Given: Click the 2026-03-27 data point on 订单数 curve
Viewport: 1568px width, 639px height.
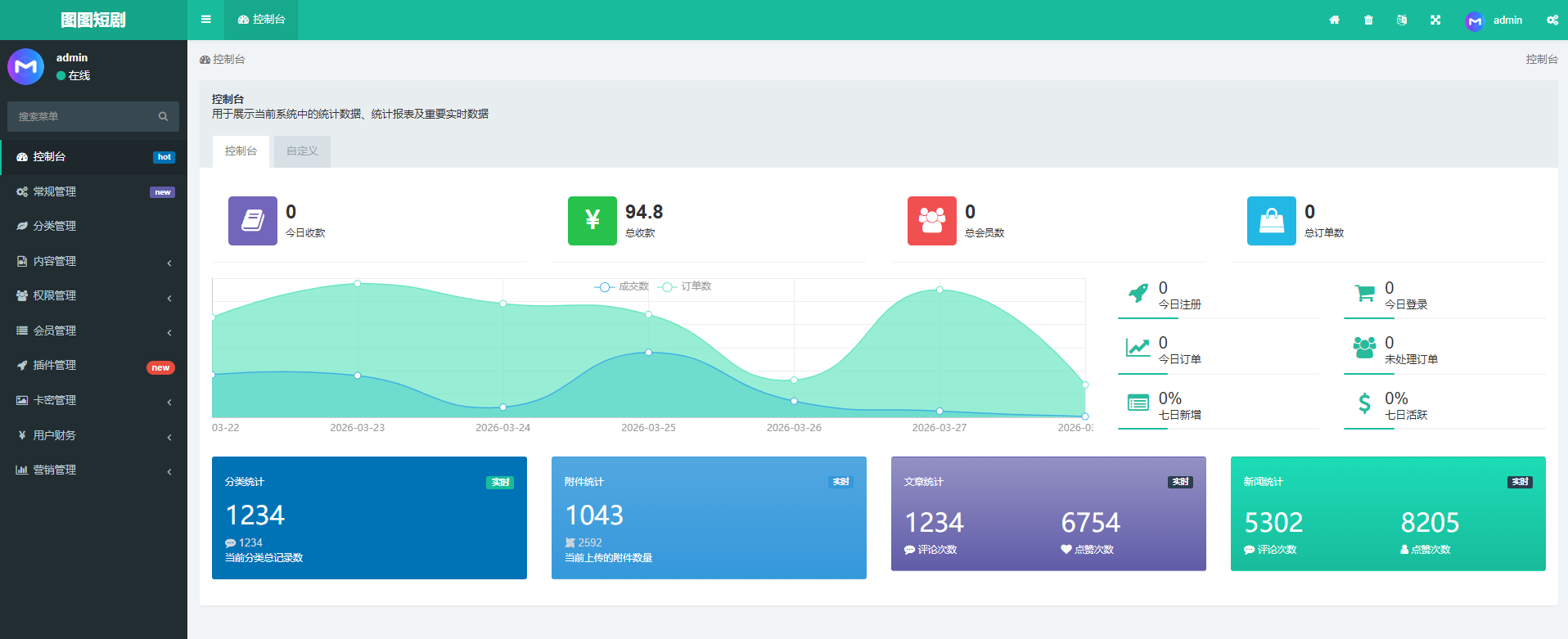Looking at the screenshot, I should tap(939, 290).
